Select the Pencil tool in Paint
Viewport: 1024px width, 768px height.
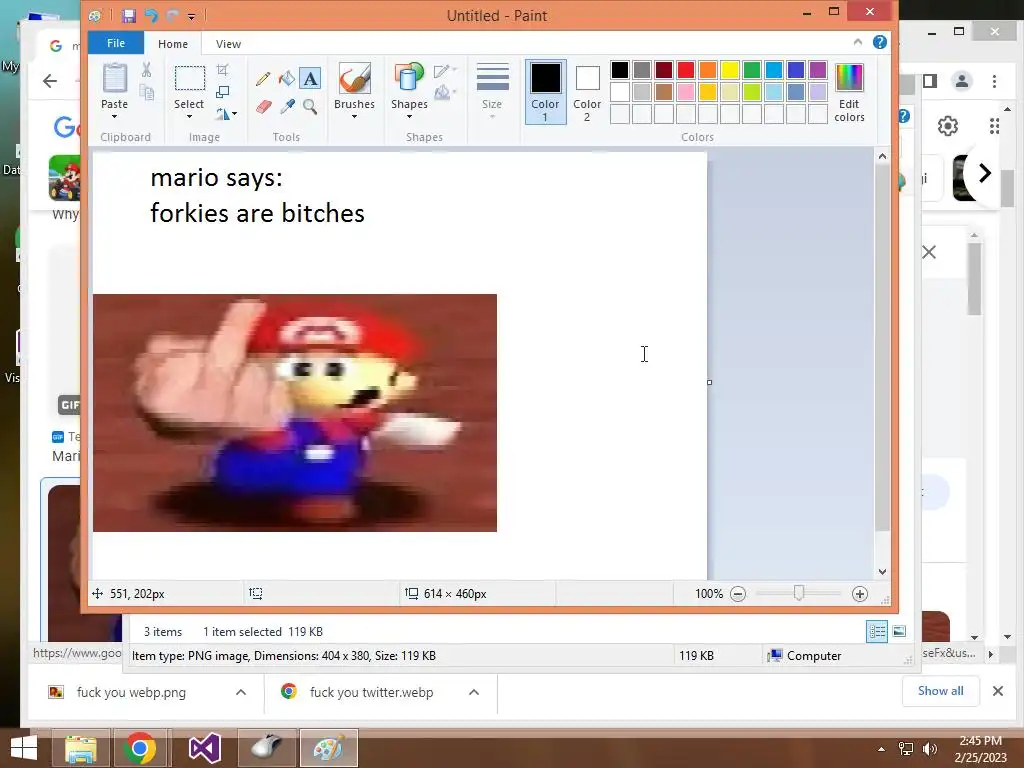pyautogui.click(x=263, y=79)
